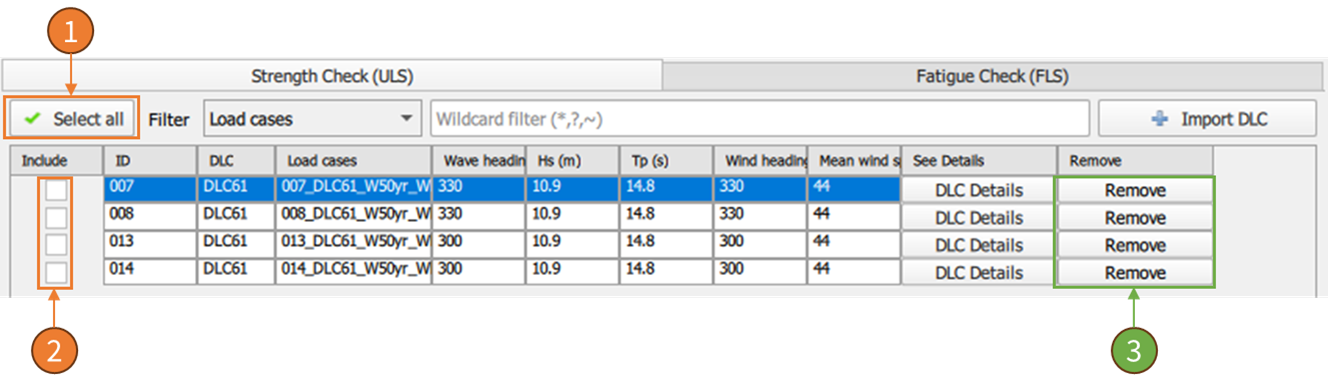The image size is (1328, 391).
Task: Click the See Details column header
Action: (979, 160)
